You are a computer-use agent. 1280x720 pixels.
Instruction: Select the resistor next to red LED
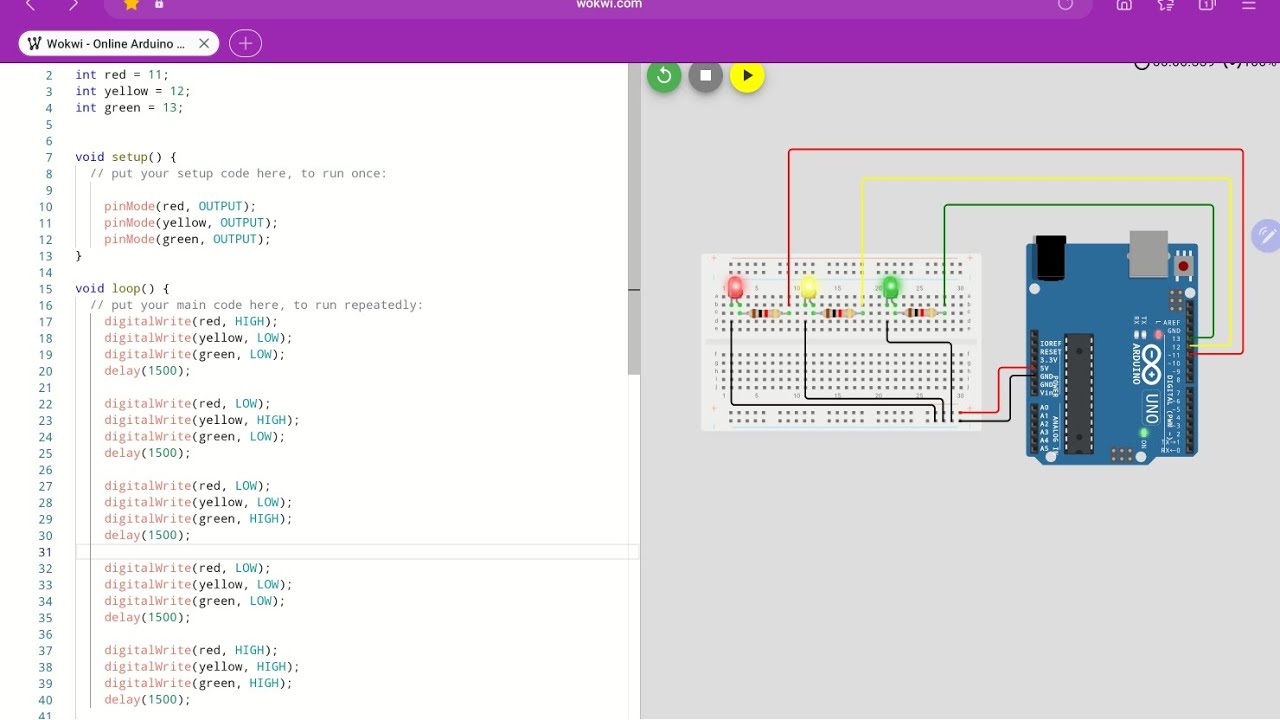coord(764,313)
